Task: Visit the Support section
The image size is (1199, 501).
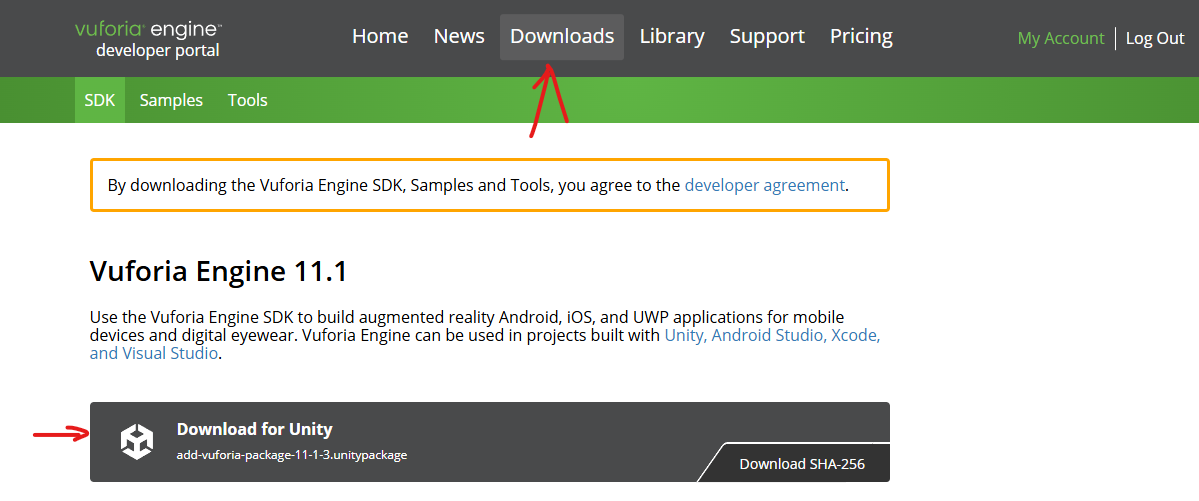Action: tap(767, 37)
